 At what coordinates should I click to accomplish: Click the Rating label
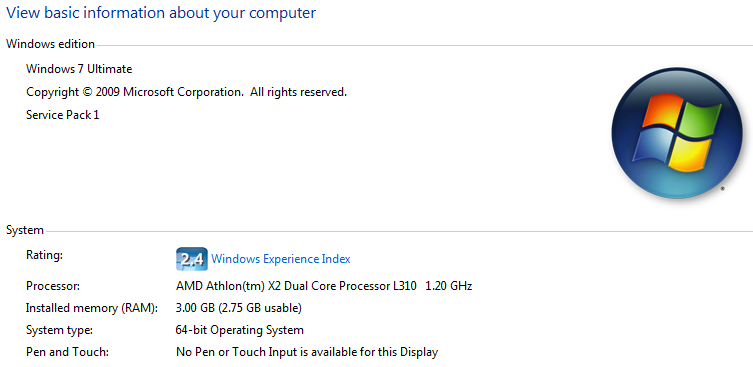[44, 256]
